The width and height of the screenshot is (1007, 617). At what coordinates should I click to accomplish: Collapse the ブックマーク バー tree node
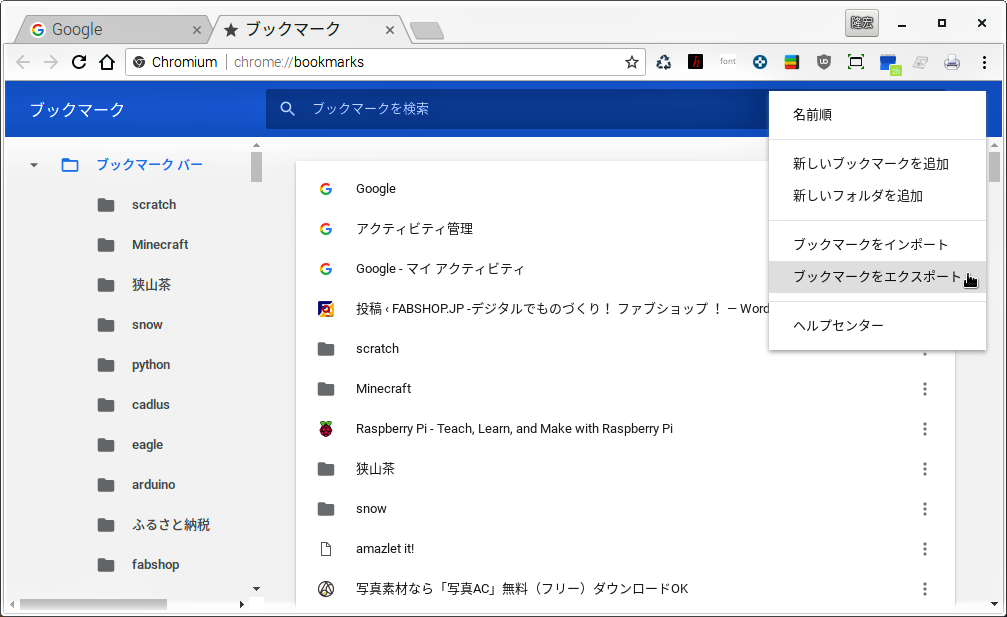point(34,165)
